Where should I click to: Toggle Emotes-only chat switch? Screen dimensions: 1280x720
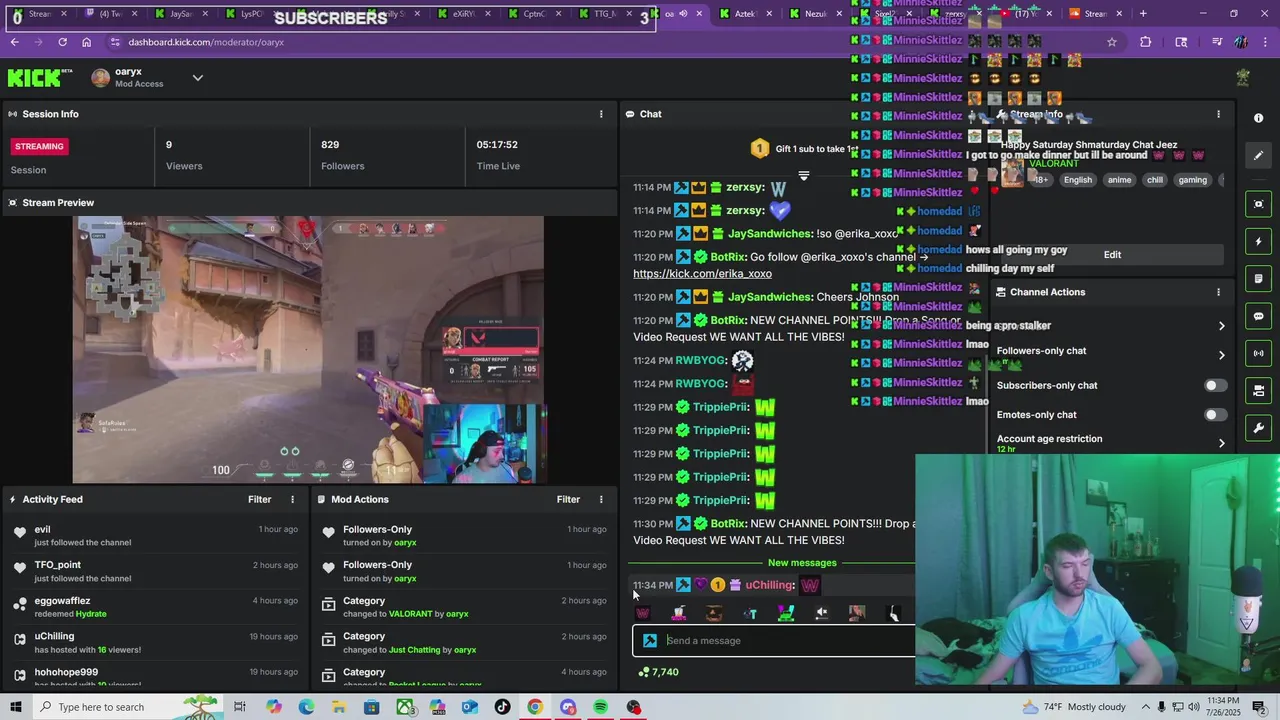coord(1214,415)
